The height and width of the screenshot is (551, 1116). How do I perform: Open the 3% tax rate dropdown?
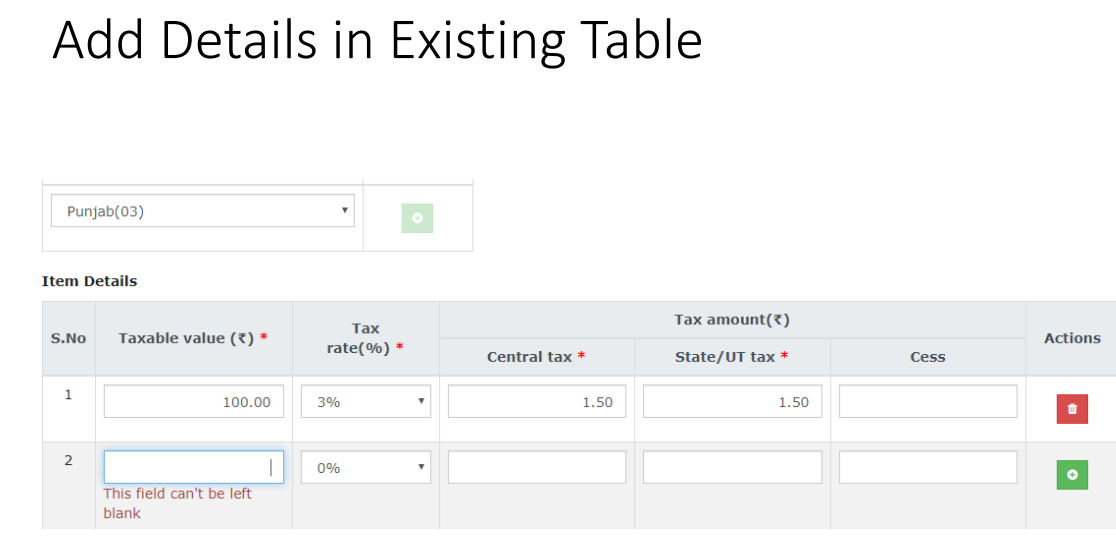[366, 402]
